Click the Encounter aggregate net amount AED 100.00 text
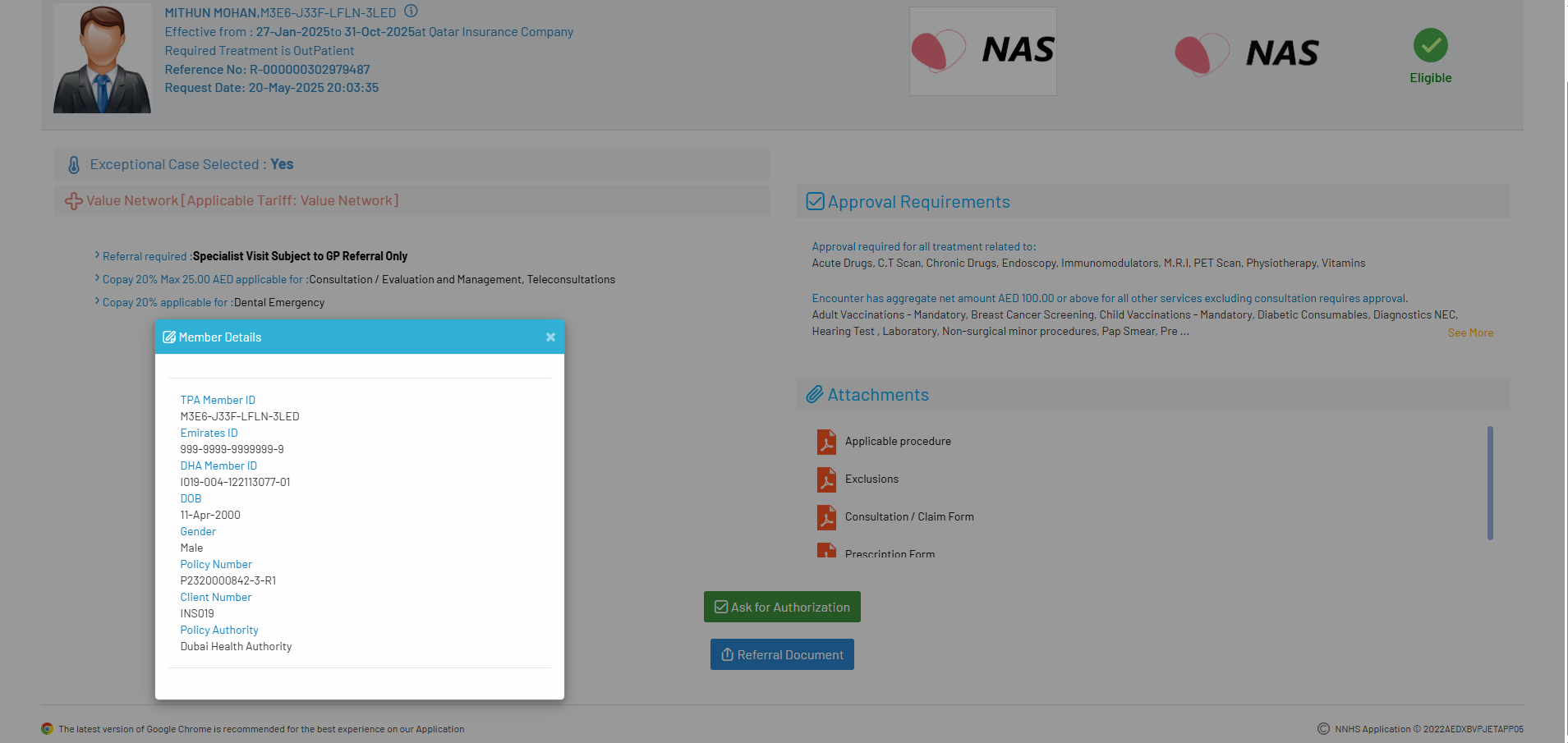1568x743 pixels. (1110, 299)
